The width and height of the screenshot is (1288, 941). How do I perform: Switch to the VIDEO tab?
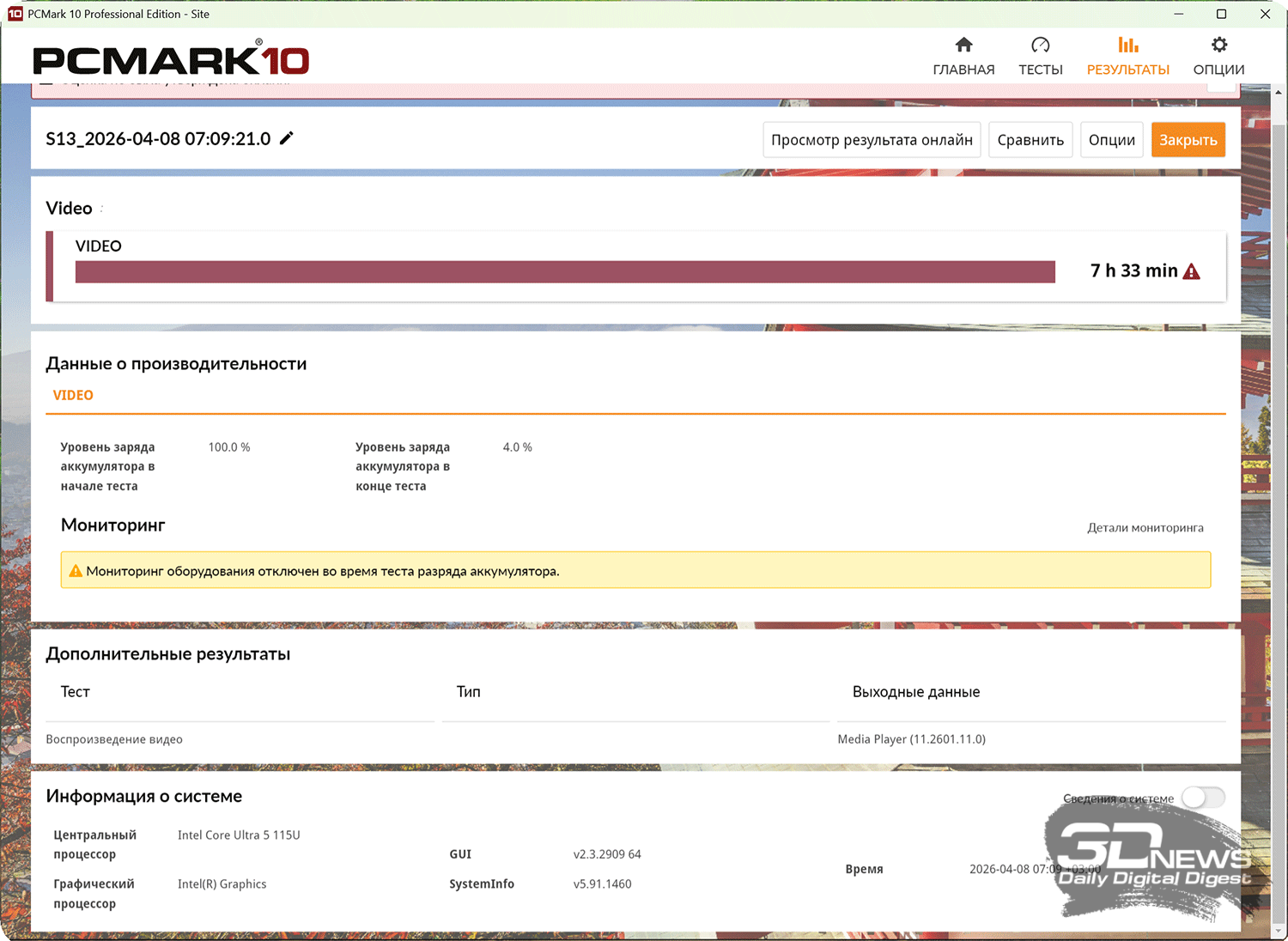[x=73, y=395]
